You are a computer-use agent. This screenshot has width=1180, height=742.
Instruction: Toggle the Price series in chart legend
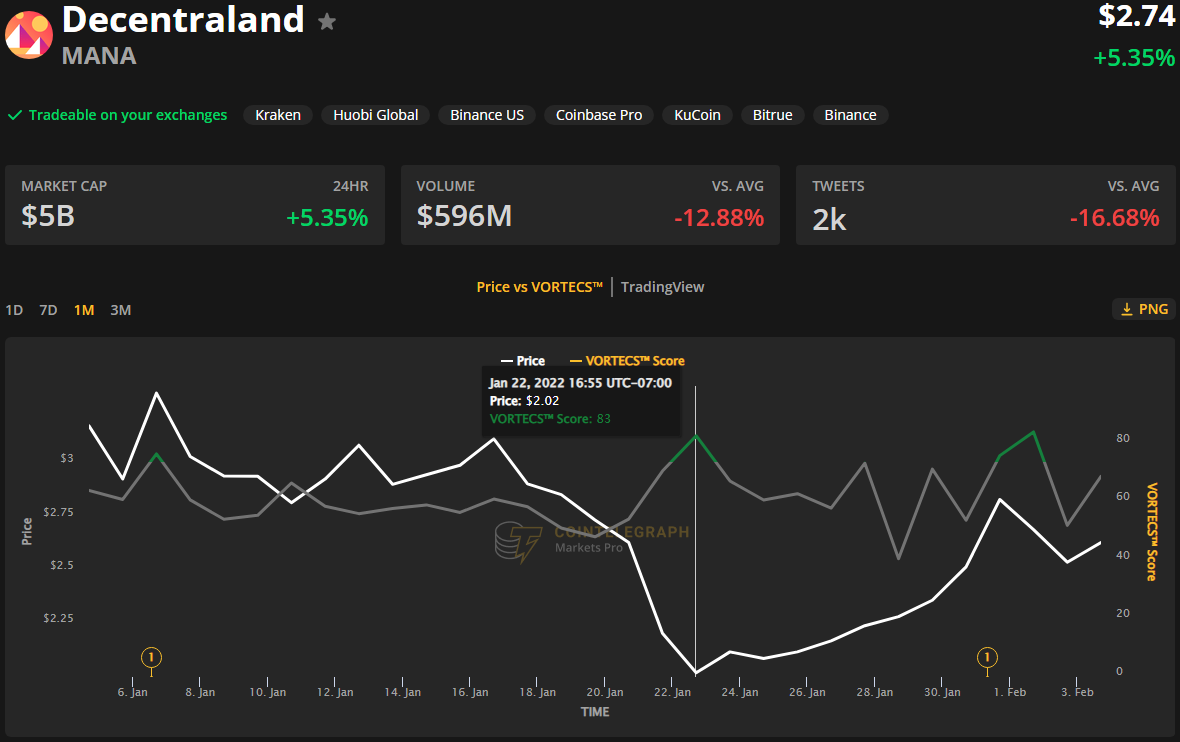pyautogui.click(x=522, y=361)
